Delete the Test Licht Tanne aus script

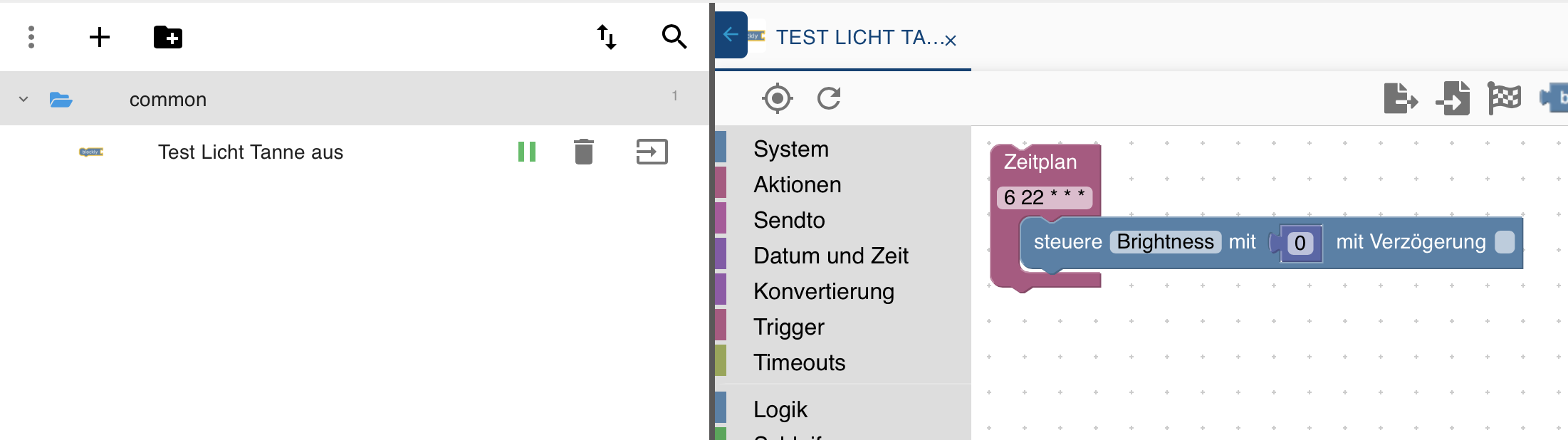[x=583, y=152]
